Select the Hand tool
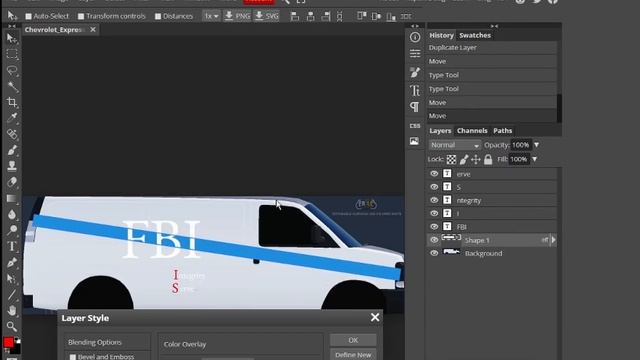640x360 pixels. (x=12, y=311)
